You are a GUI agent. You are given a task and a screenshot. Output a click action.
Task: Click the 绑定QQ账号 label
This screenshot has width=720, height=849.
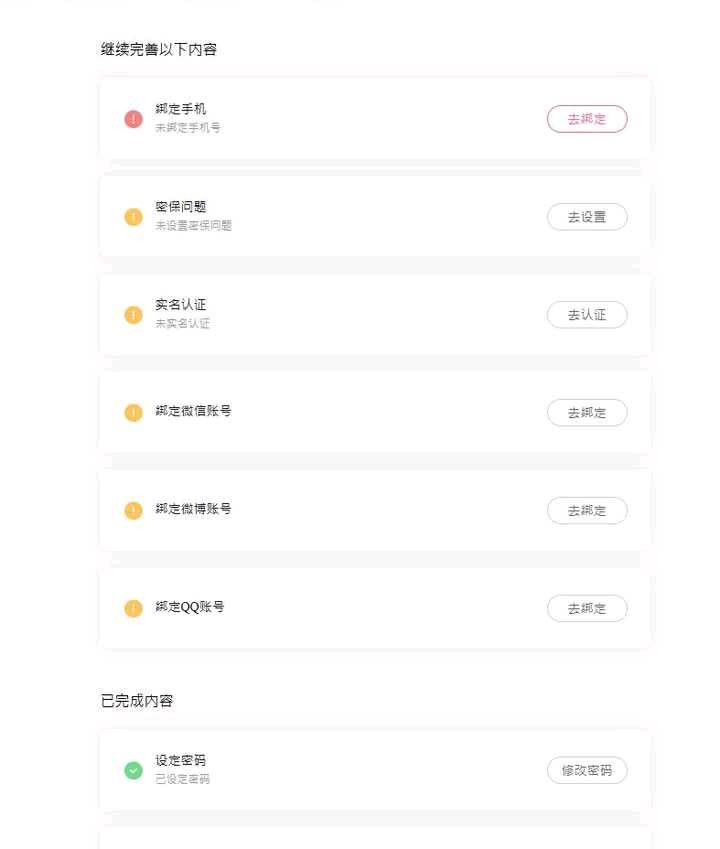pos(189,607)
